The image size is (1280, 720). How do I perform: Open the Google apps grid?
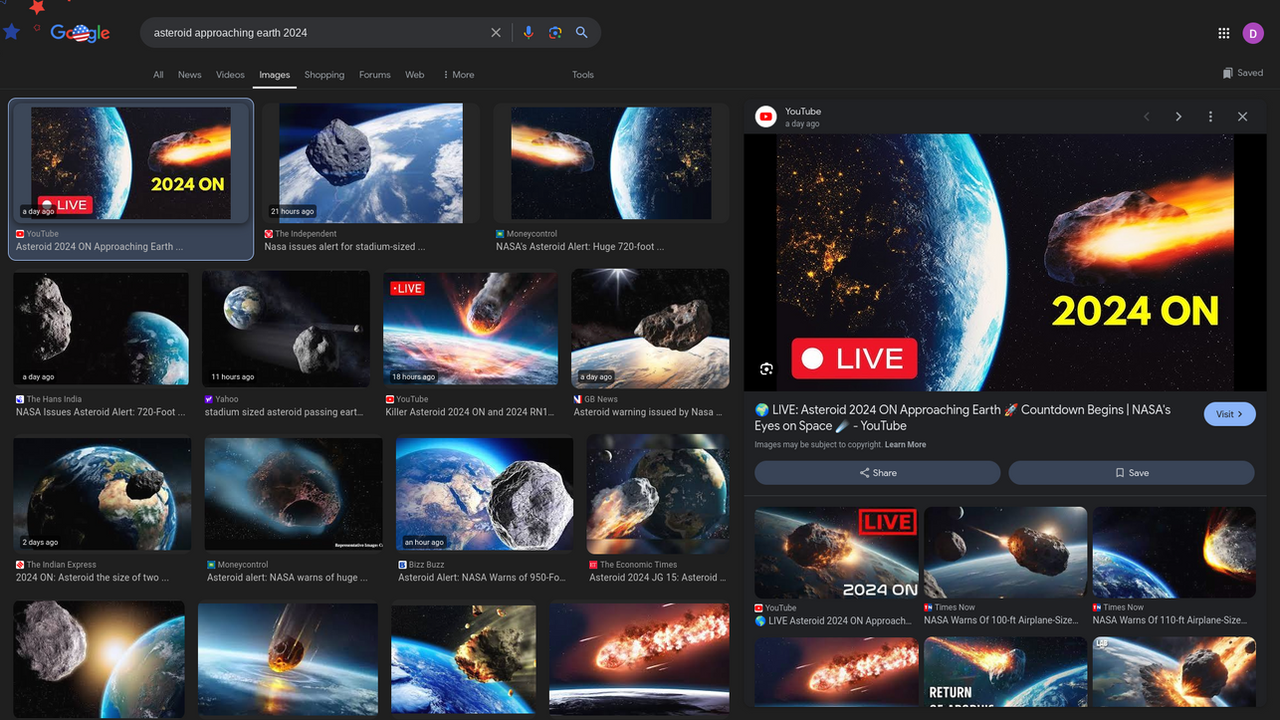click(1224, 33)
